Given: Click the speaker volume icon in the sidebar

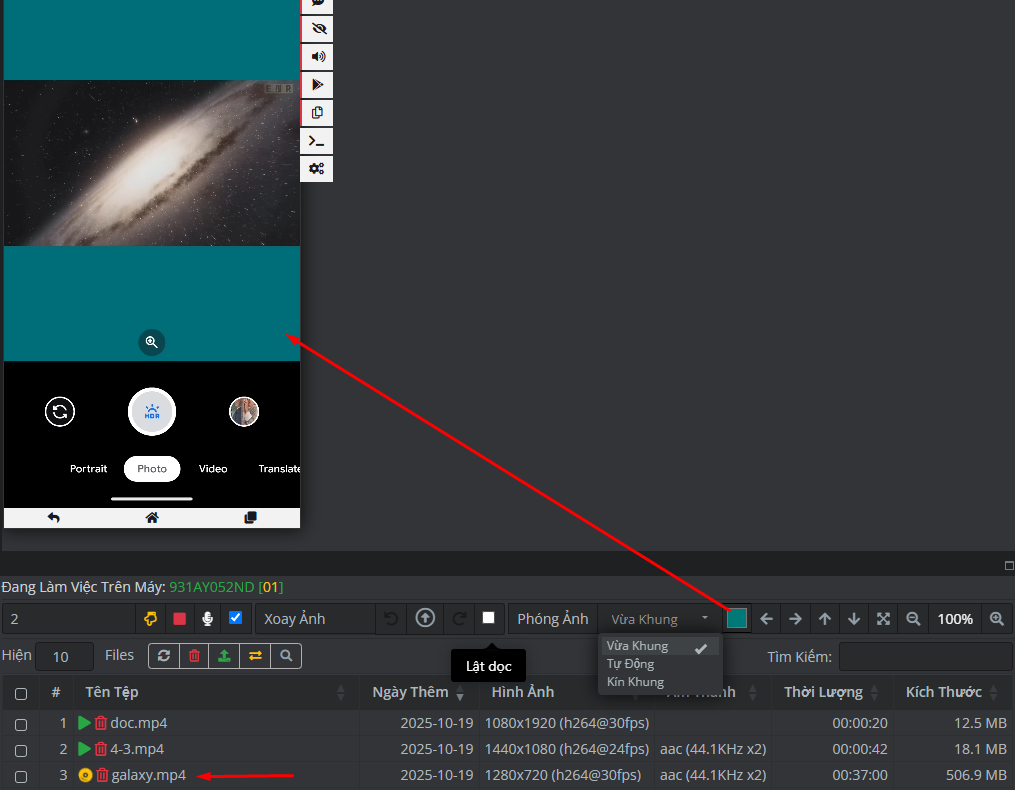Looking at the screenshot, I should coord(316,57).
